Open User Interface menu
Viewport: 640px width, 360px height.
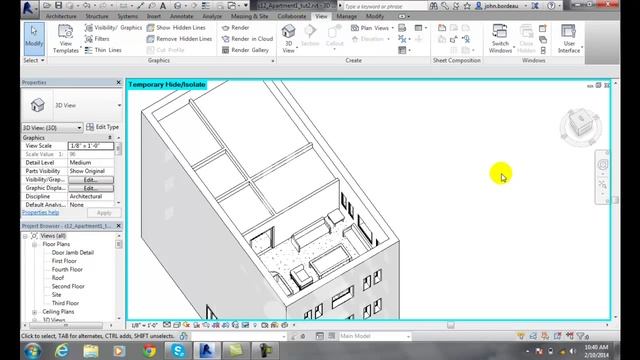point(569,39)
